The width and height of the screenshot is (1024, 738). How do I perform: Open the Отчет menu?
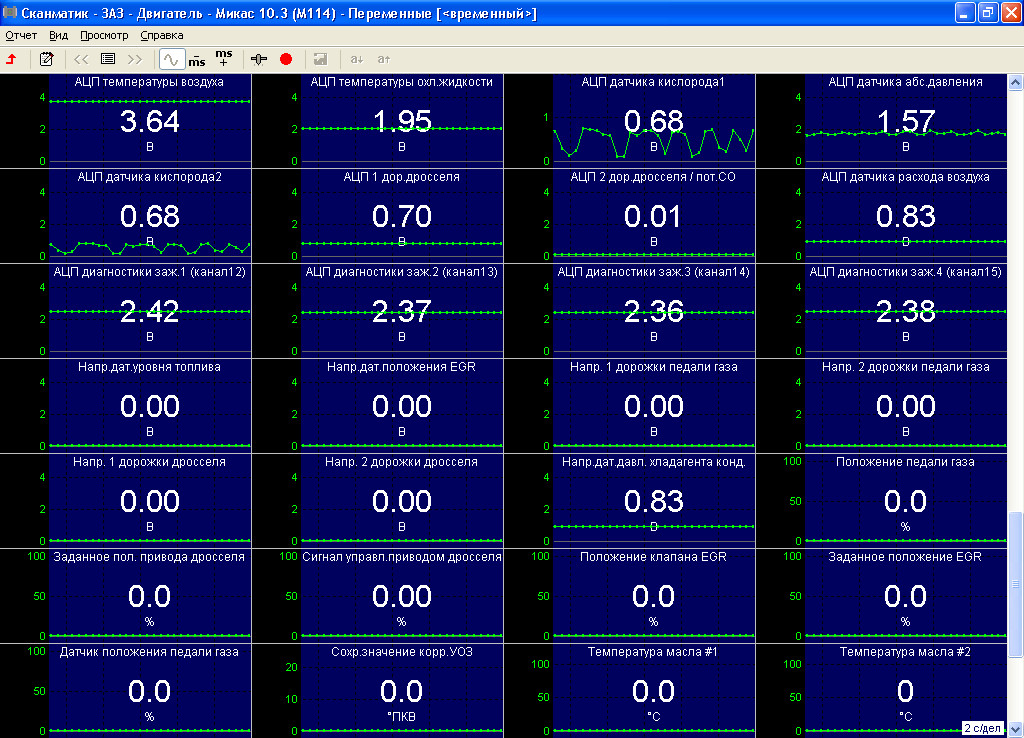[21, 35]
